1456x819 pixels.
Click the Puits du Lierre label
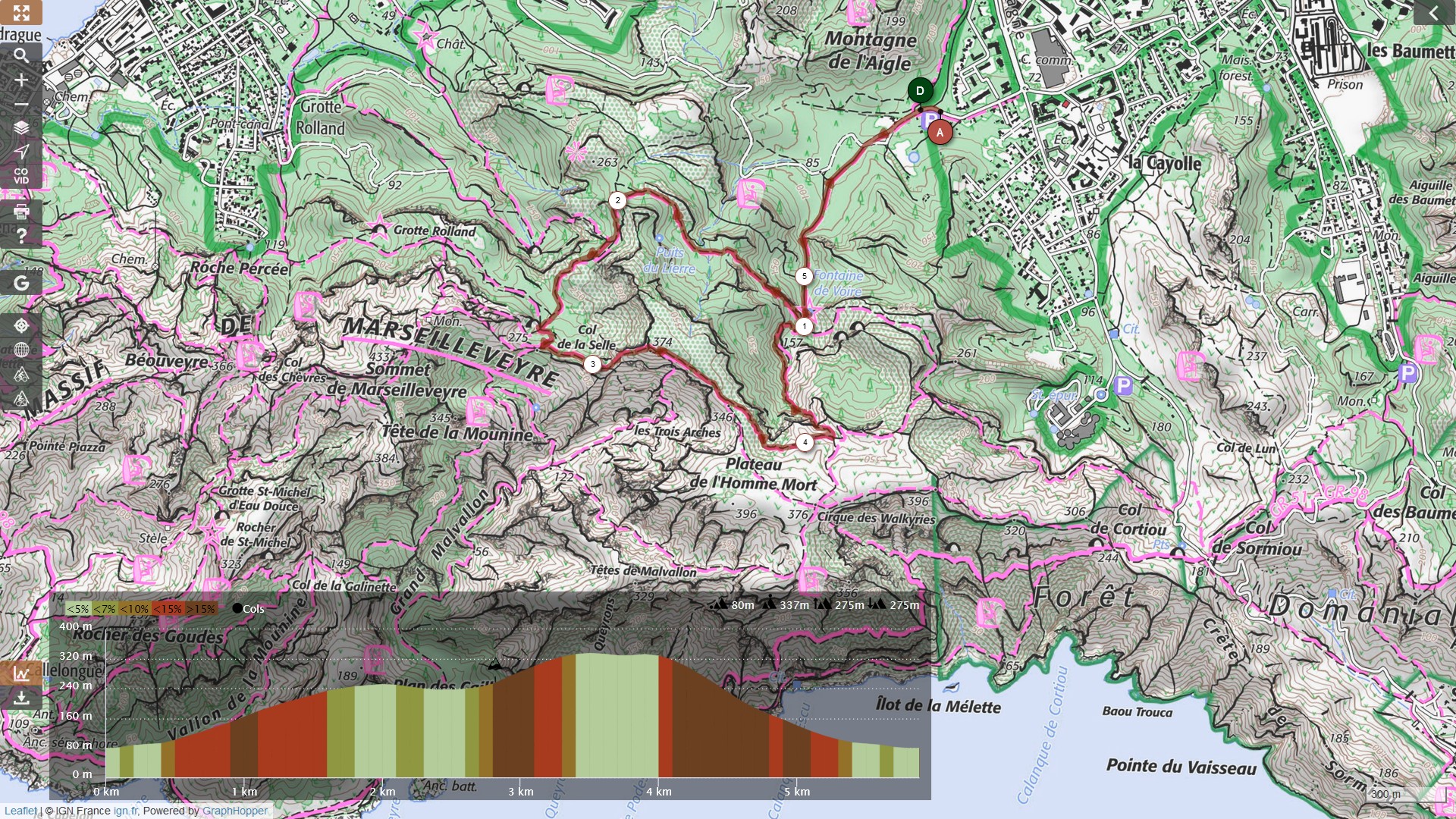[x=670, y=261]
